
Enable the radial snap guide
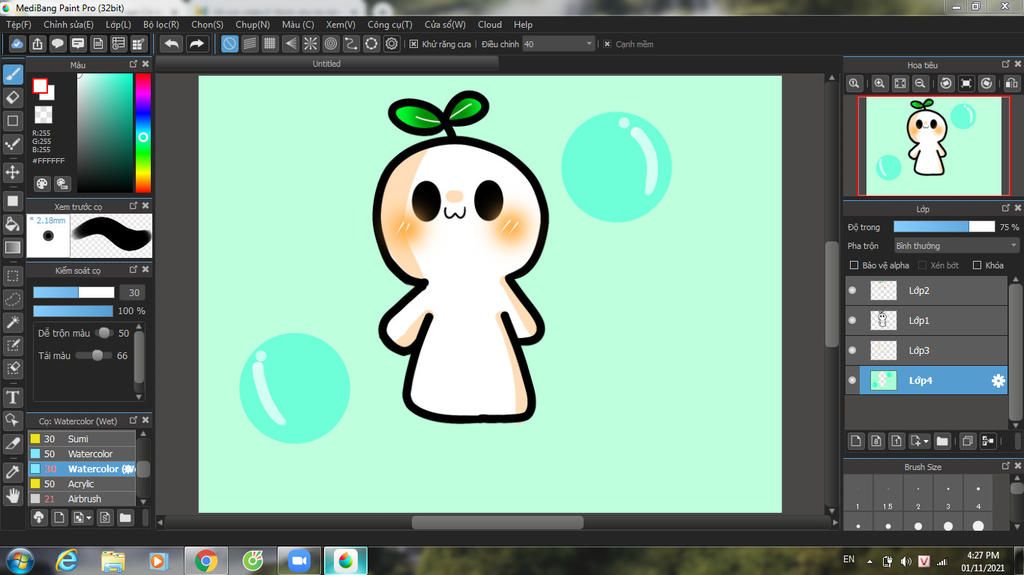[310, 44]
